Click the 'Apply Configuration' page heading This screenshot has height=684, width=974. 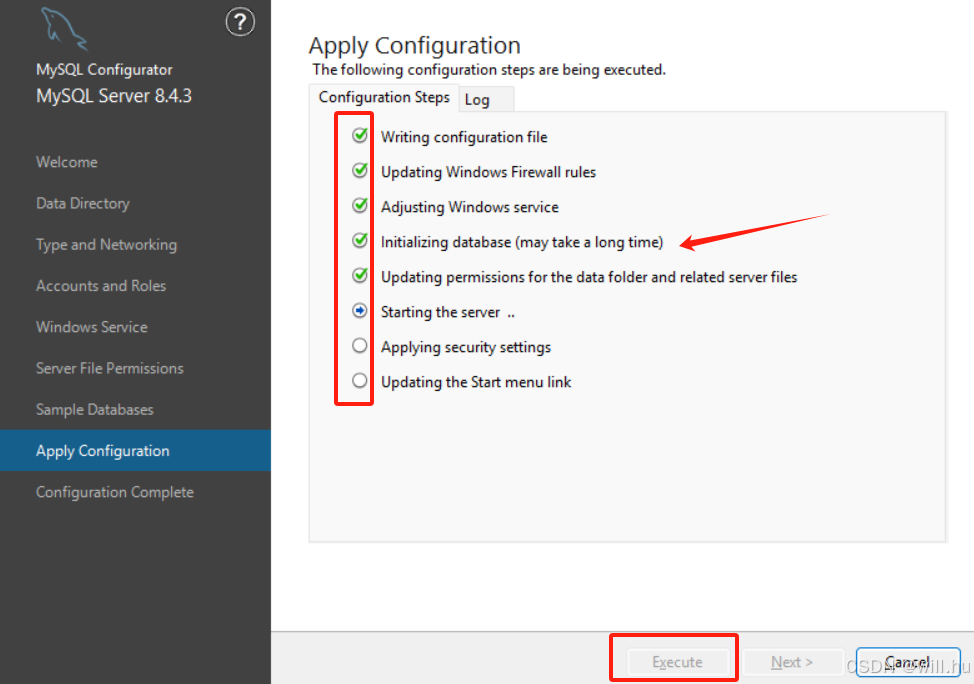(414, 46)
